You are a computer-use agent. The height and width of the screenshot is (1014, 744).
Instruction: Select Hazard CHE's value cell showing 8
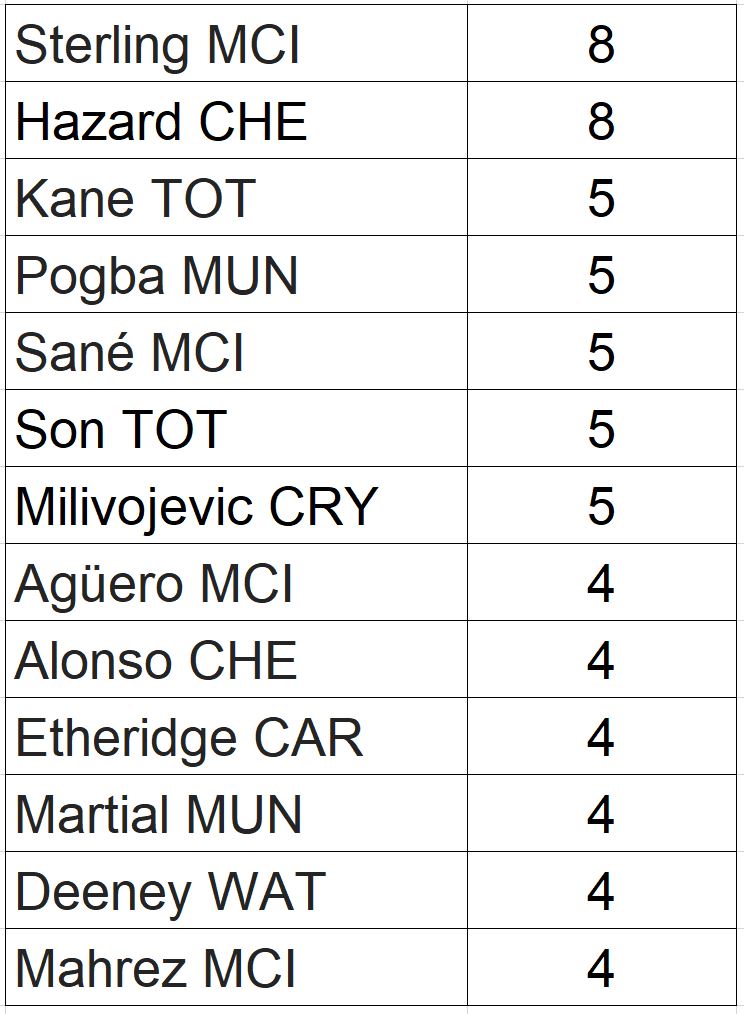[601, 121]
